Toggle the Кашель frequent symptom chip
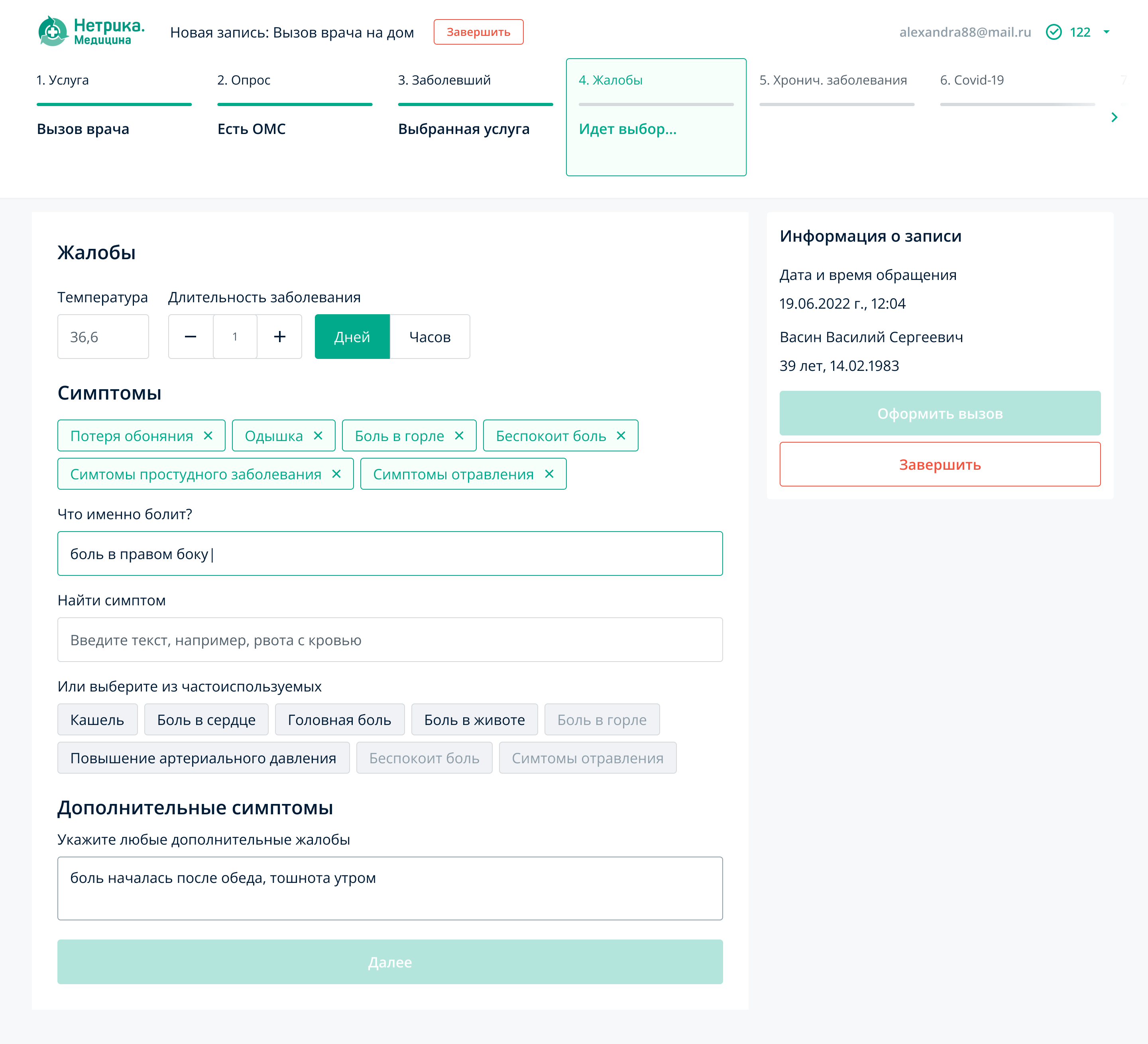 97,720
